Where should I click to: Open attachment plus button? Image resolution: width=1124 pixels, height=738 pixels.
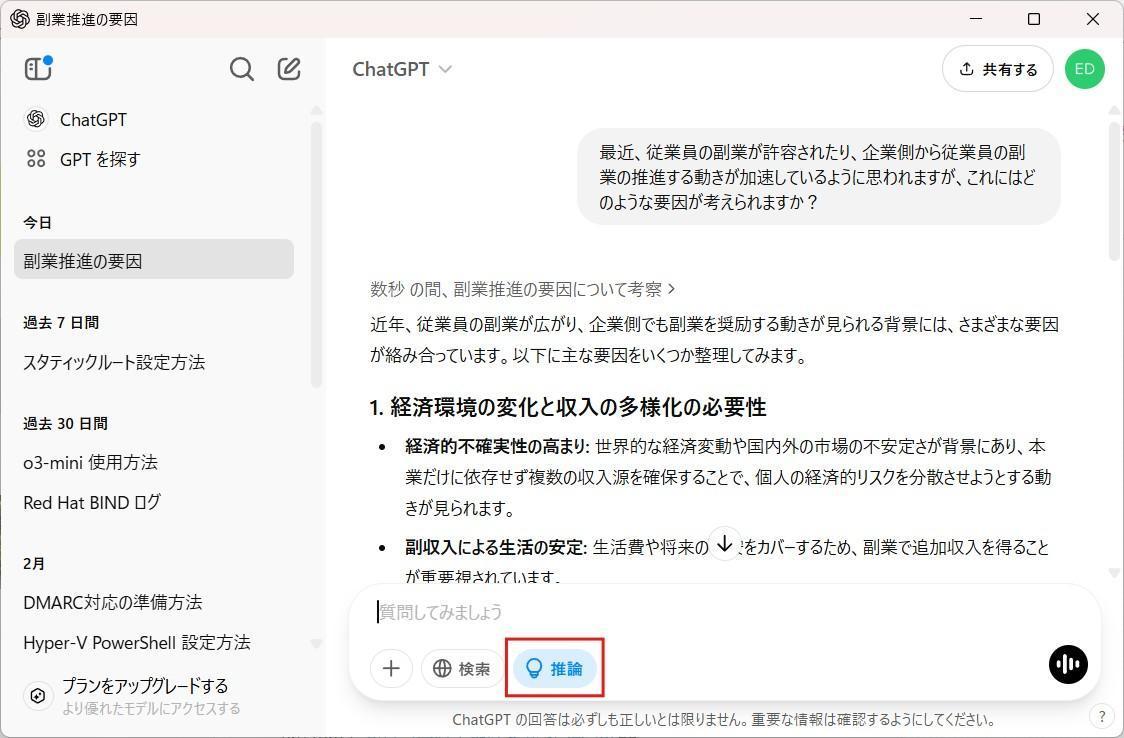(x=391, y=668)
